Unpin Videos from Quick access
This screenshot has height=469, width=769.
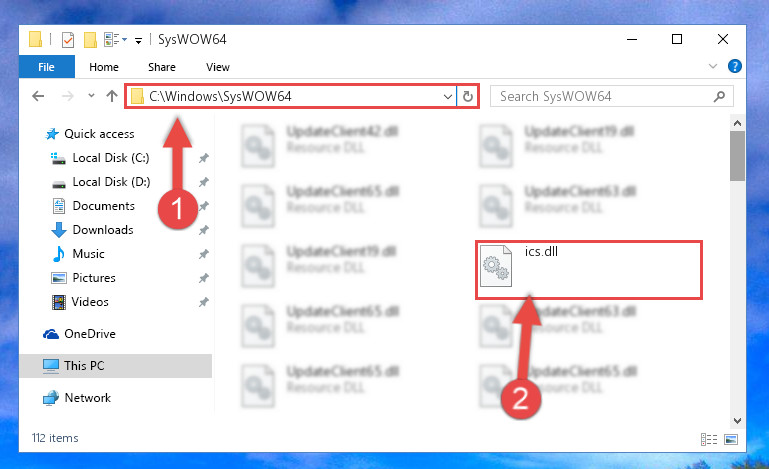point(204,302)
